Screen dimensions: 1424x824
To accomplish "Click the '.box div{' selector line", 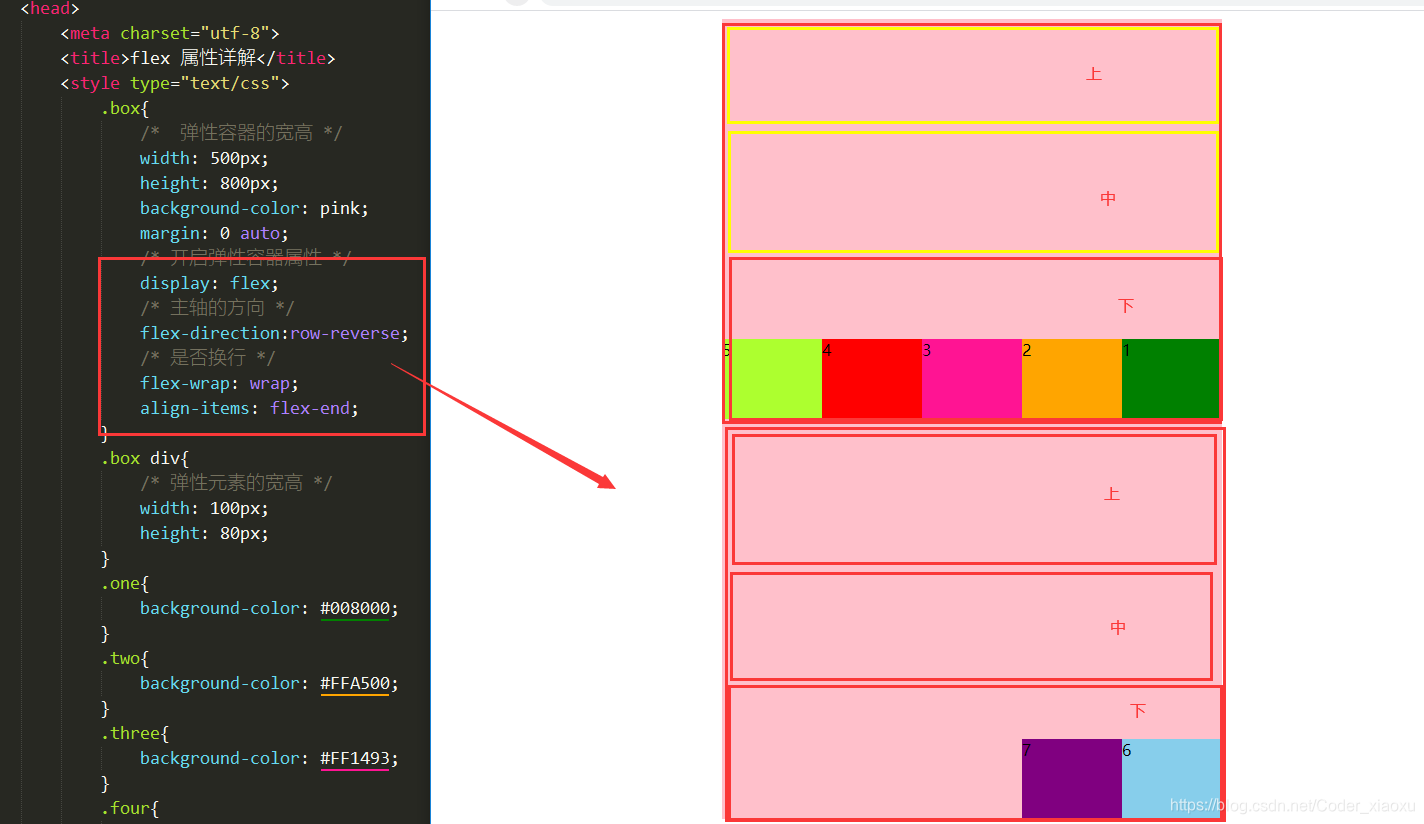I will tap(145, 458).
